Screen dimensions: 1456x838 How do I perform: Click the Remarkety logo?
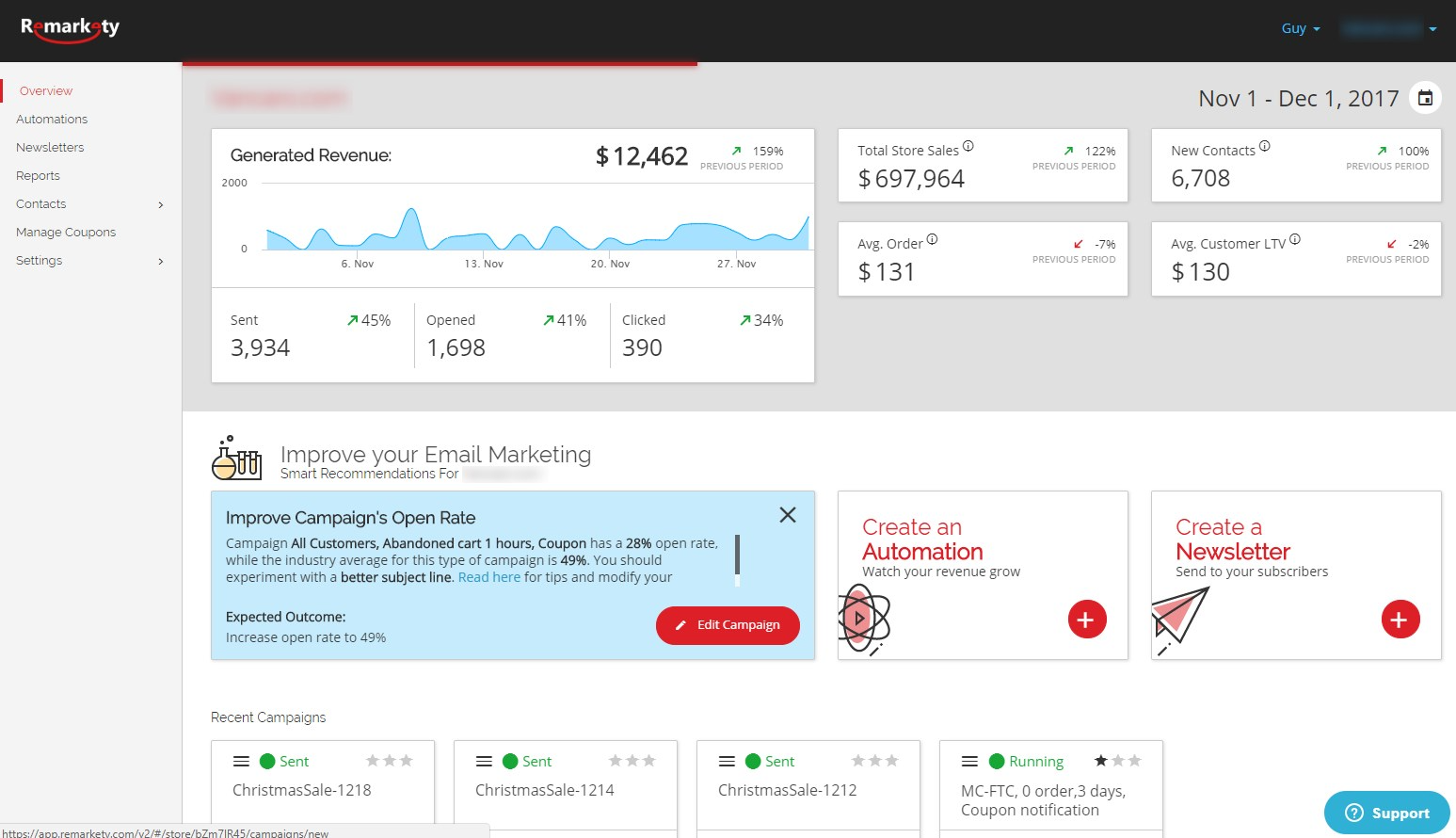[71, 28]
